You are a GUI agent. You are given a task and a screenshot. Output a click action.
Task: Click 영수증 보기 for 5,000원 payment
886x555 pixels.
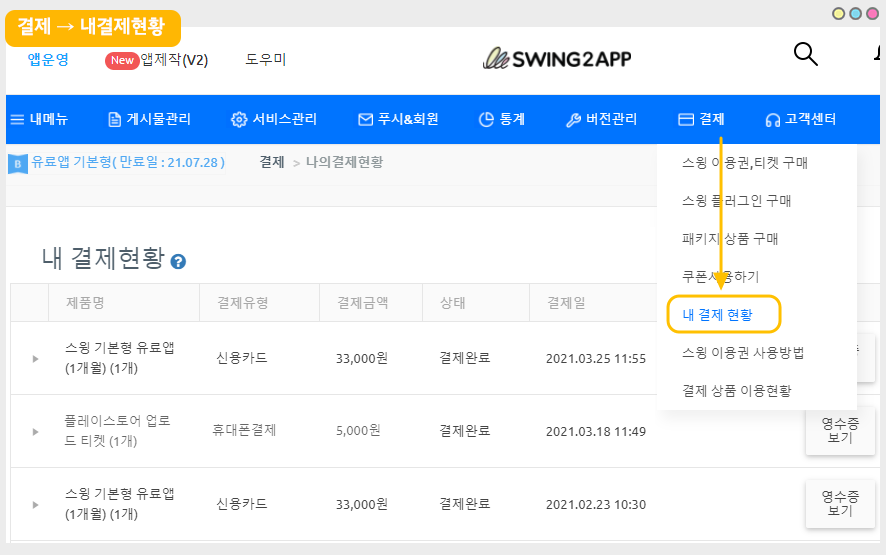pyautogui.click(x=839, y=430)
